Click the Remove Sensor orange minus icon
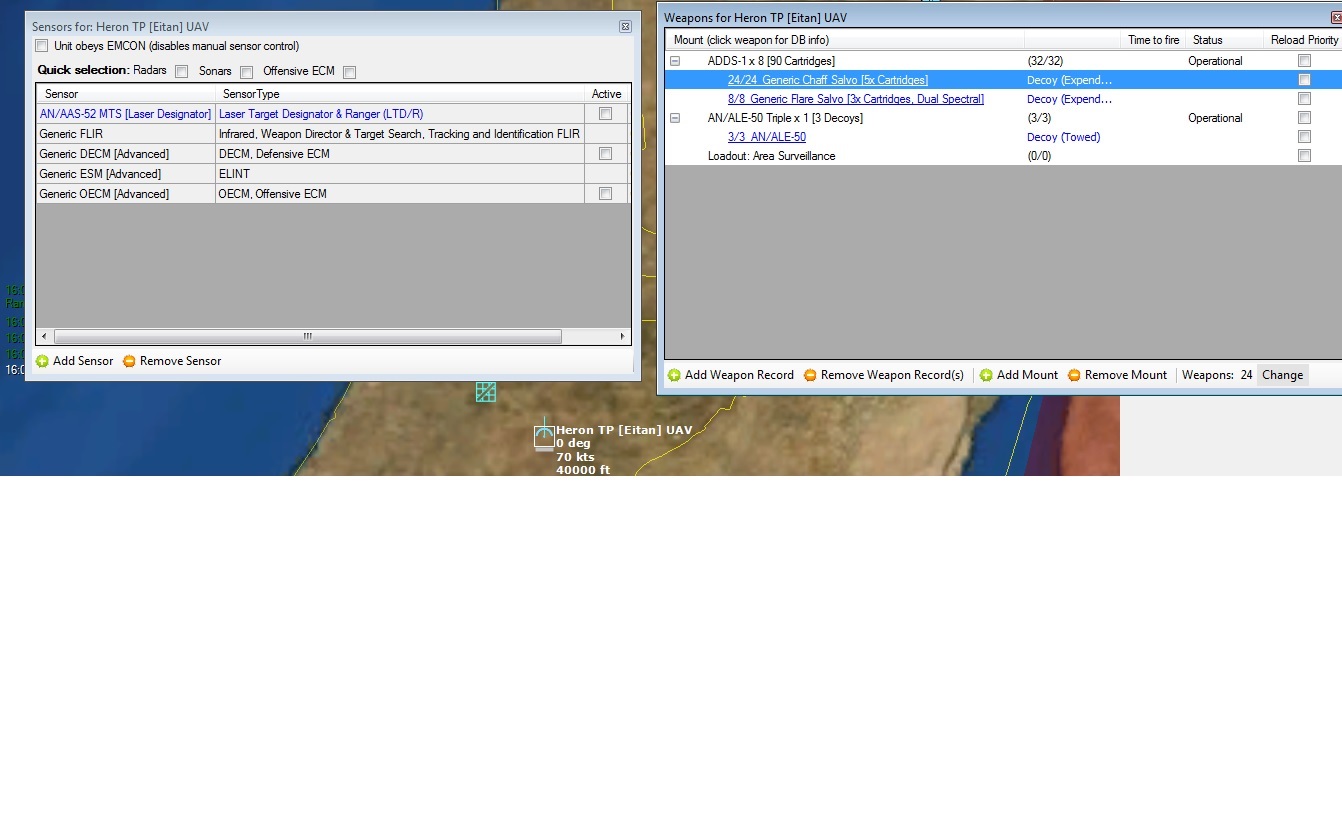 (129, 361)
